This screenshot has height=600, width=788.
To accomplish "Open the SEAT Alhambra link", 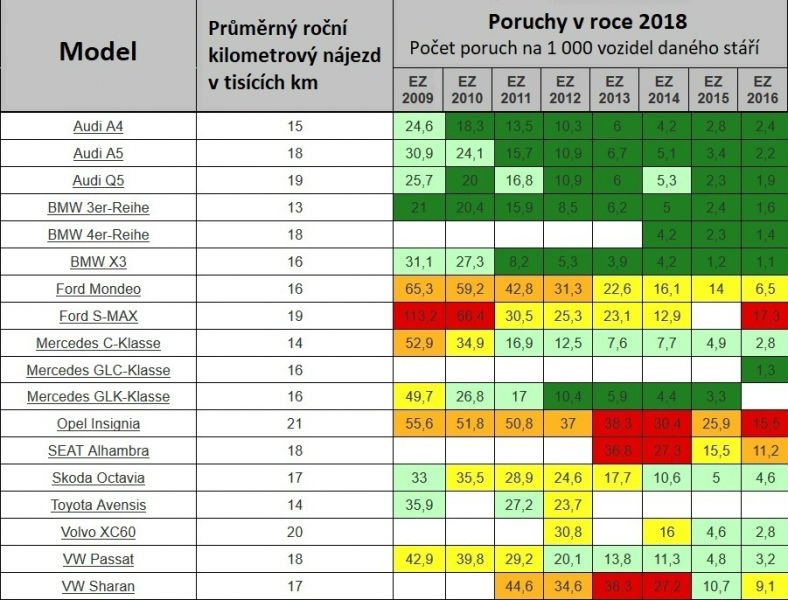I will [98, 451].
